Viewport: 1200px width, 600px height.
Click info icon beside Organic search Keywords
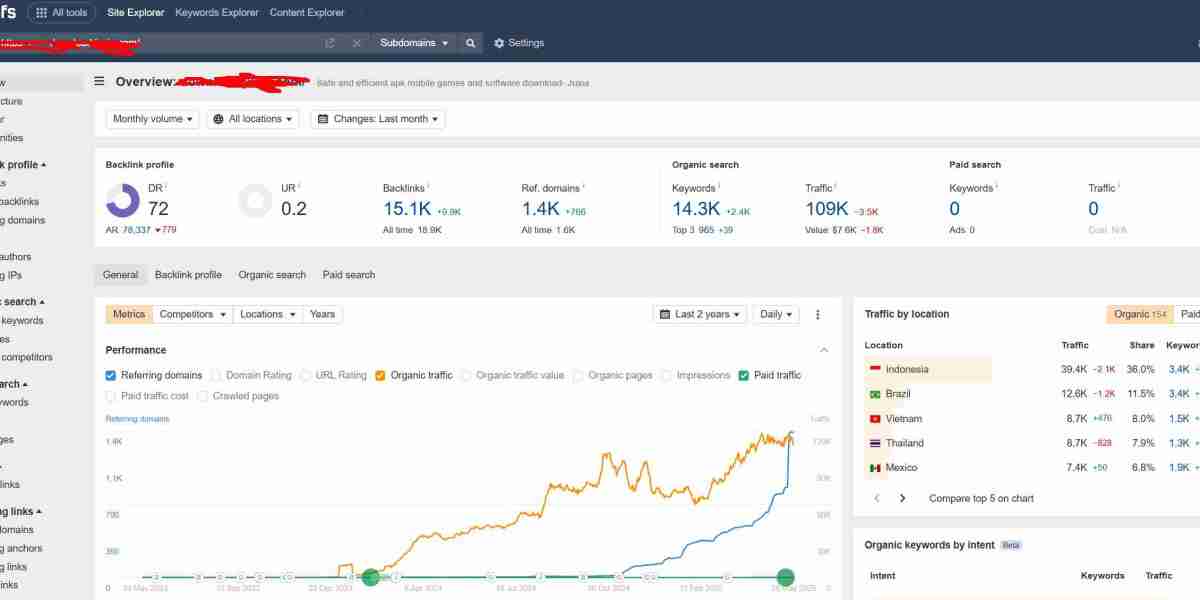pos(719,186)
